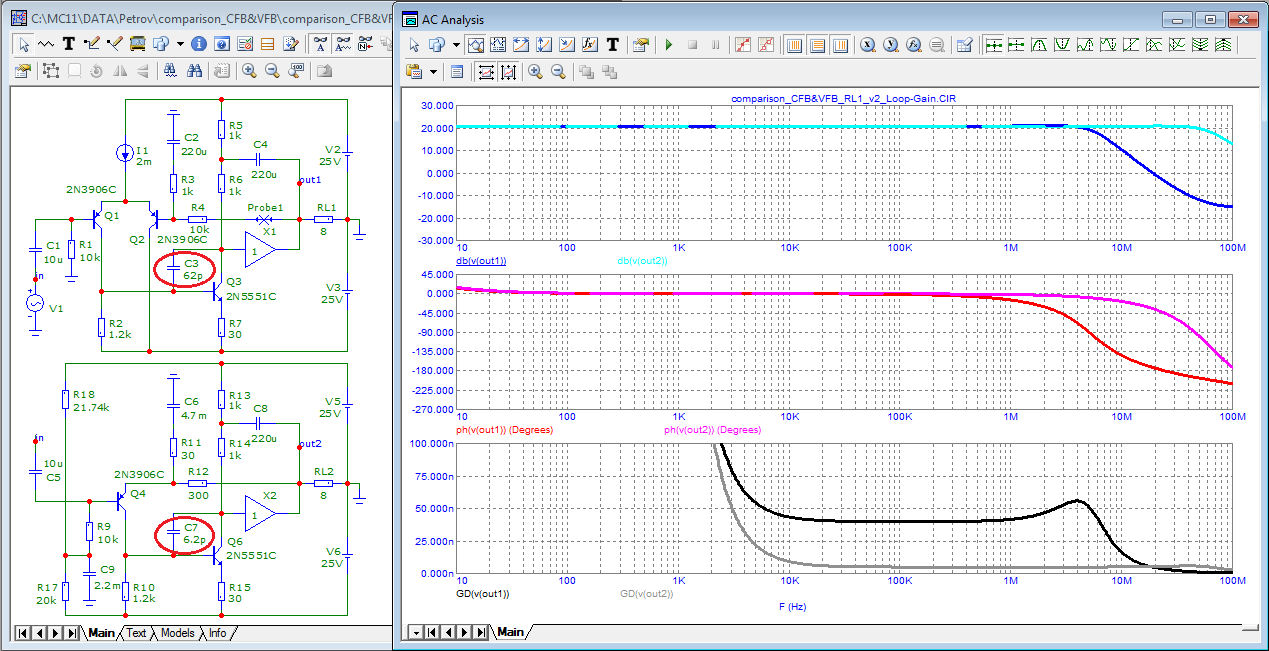This screenshot has height=651, width=1269.
Task: Click the blue Info mode icon
Action: (199, 44)
